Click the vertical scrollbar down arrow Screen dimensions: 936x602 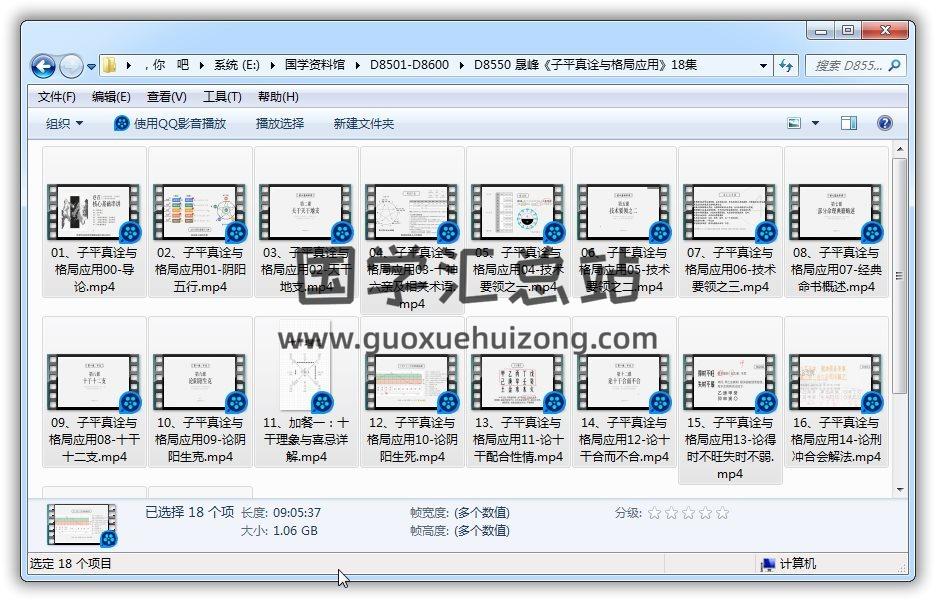click(x=899, y=490)
